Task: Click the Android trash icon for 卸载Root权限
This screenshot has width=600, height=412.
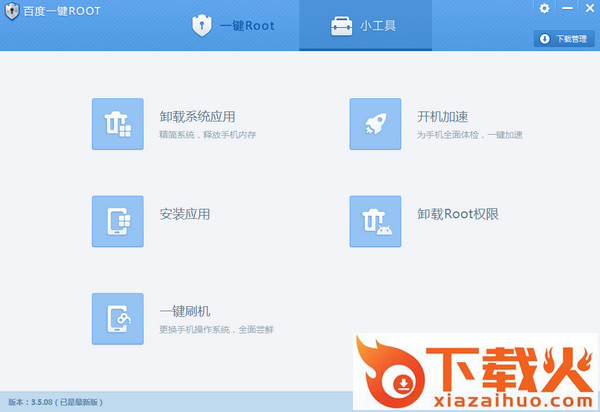Action: (375, 221)
